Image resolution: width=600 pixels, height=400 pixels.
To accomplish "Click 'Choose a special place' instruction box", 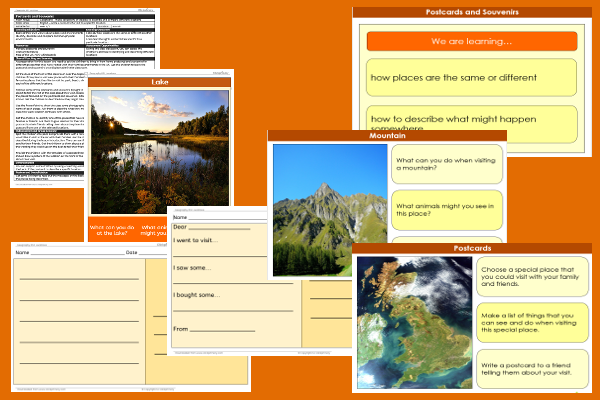I will (x=532, y=276).
